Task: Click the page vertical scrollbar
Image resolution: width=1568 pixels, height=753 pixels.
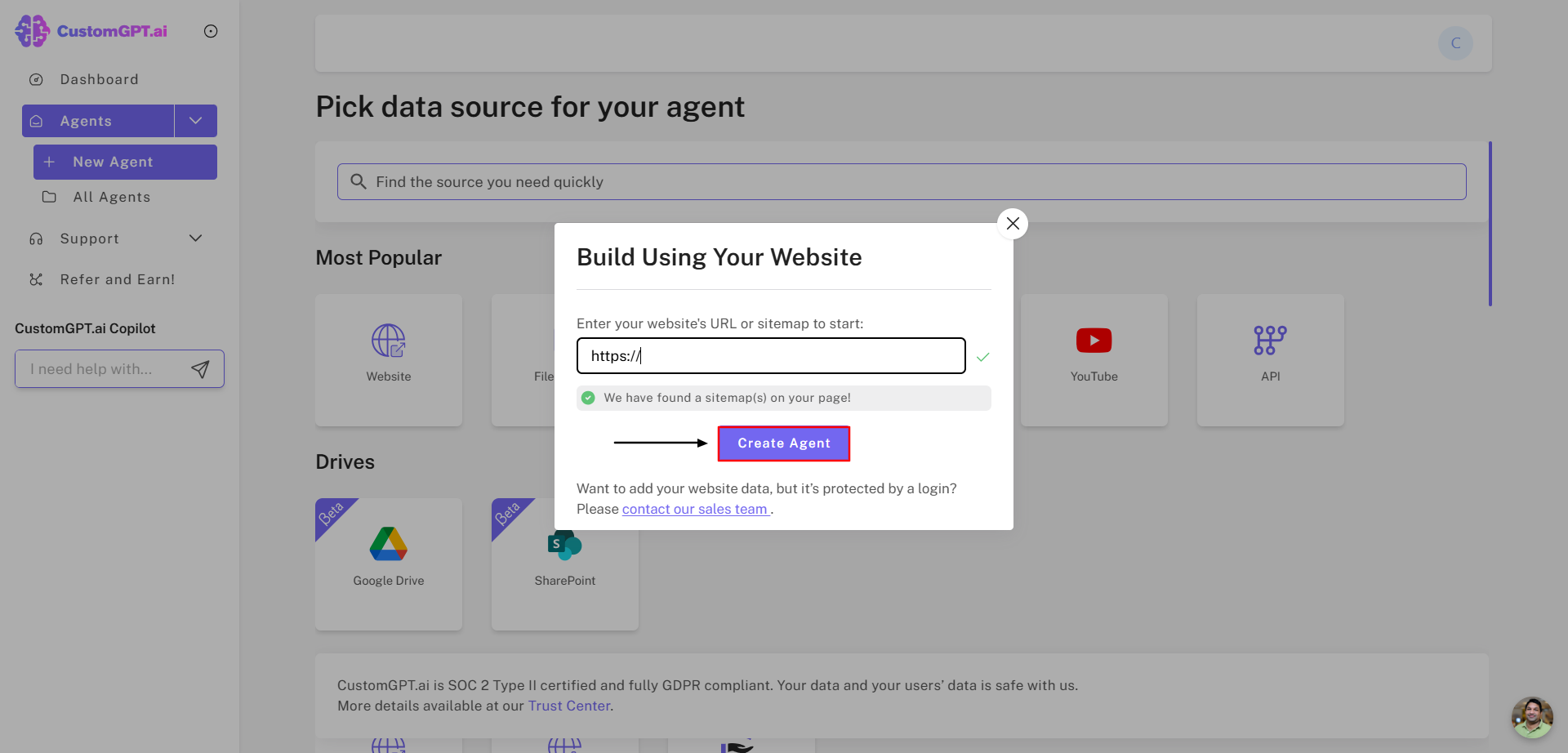Action: tap(1490, 224)
